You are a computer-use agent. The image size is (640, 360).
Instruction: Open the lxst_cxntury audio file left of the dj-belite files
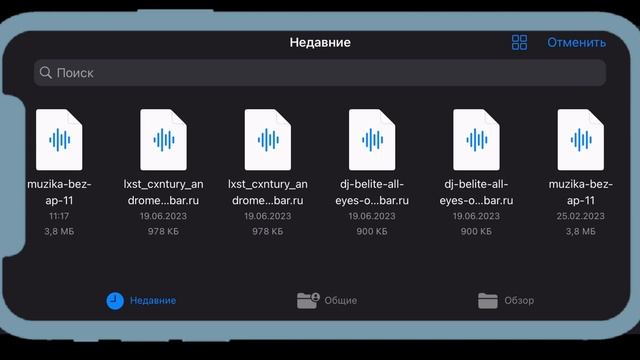268,140
